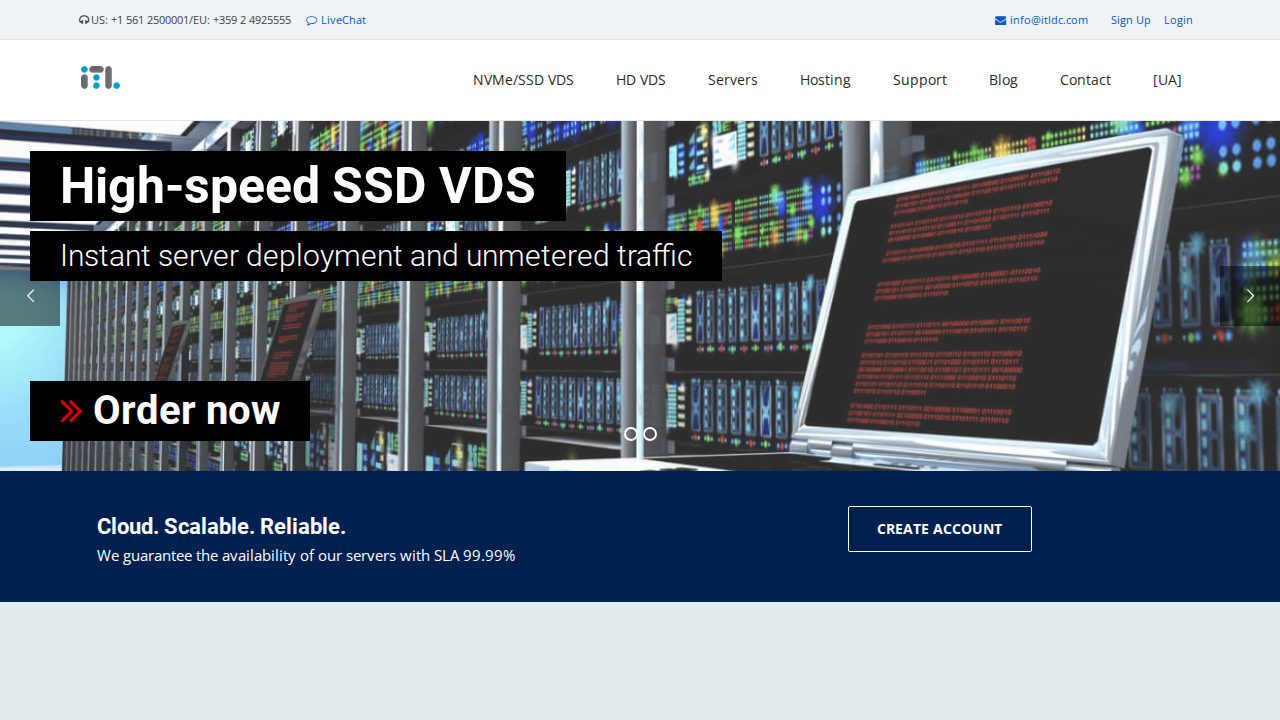Show previous slide with left arrow

pos(30,296)
